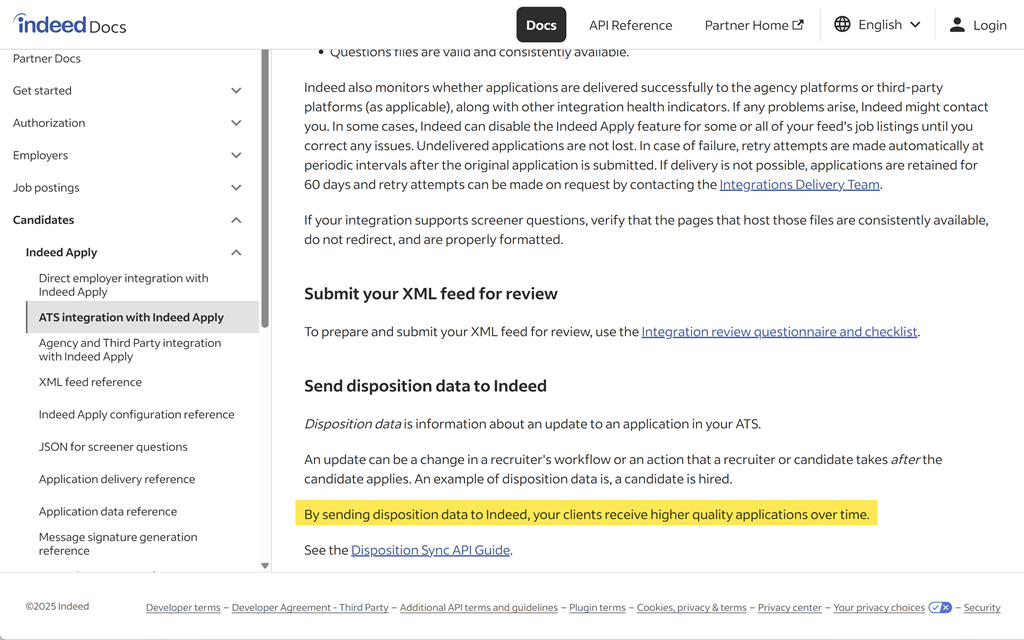Expand the Employers sidebar section

click(236, 156)
